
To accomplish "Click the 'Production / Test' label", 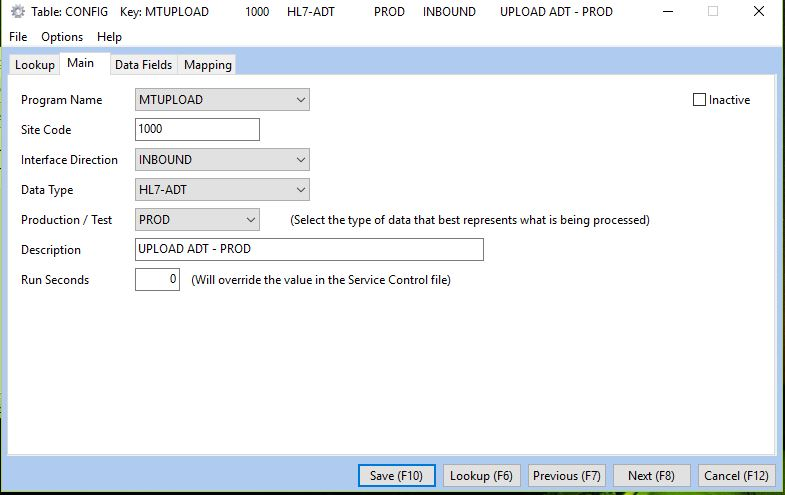I will [x=66, y=220].
